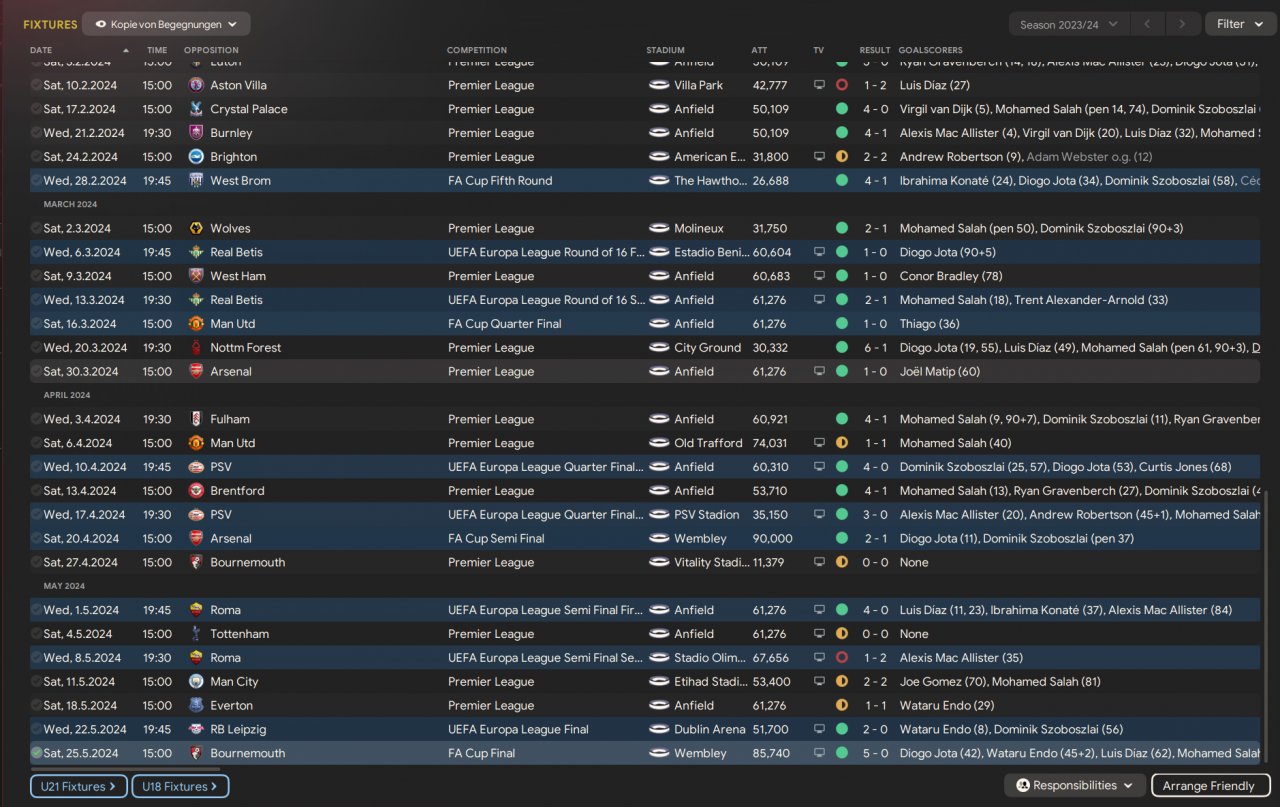Click the Crystal Palace club badge
This screenshot has height=807, width=1280.
click(x=196, y=109)
